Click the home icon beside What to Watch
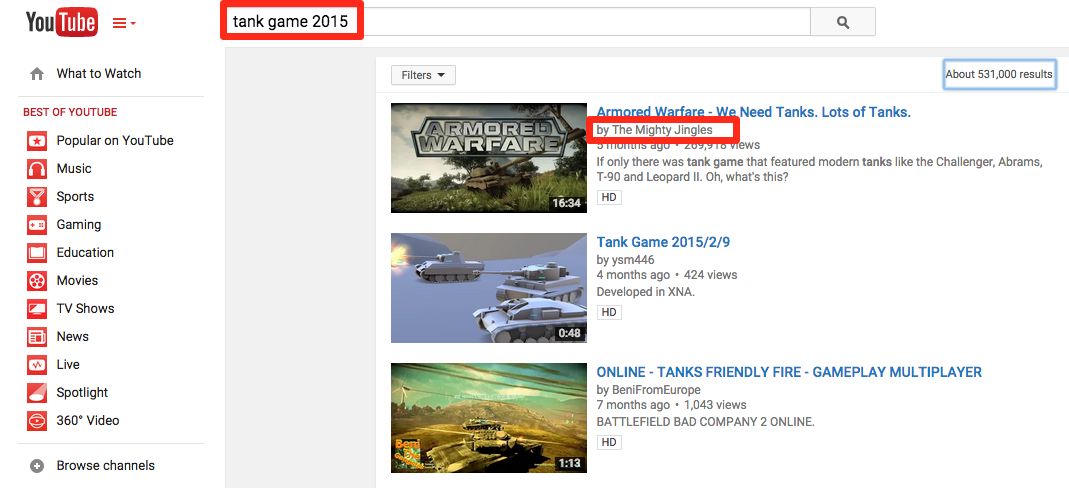Viewport: 1069px width, 488px height. coord(37,74)
